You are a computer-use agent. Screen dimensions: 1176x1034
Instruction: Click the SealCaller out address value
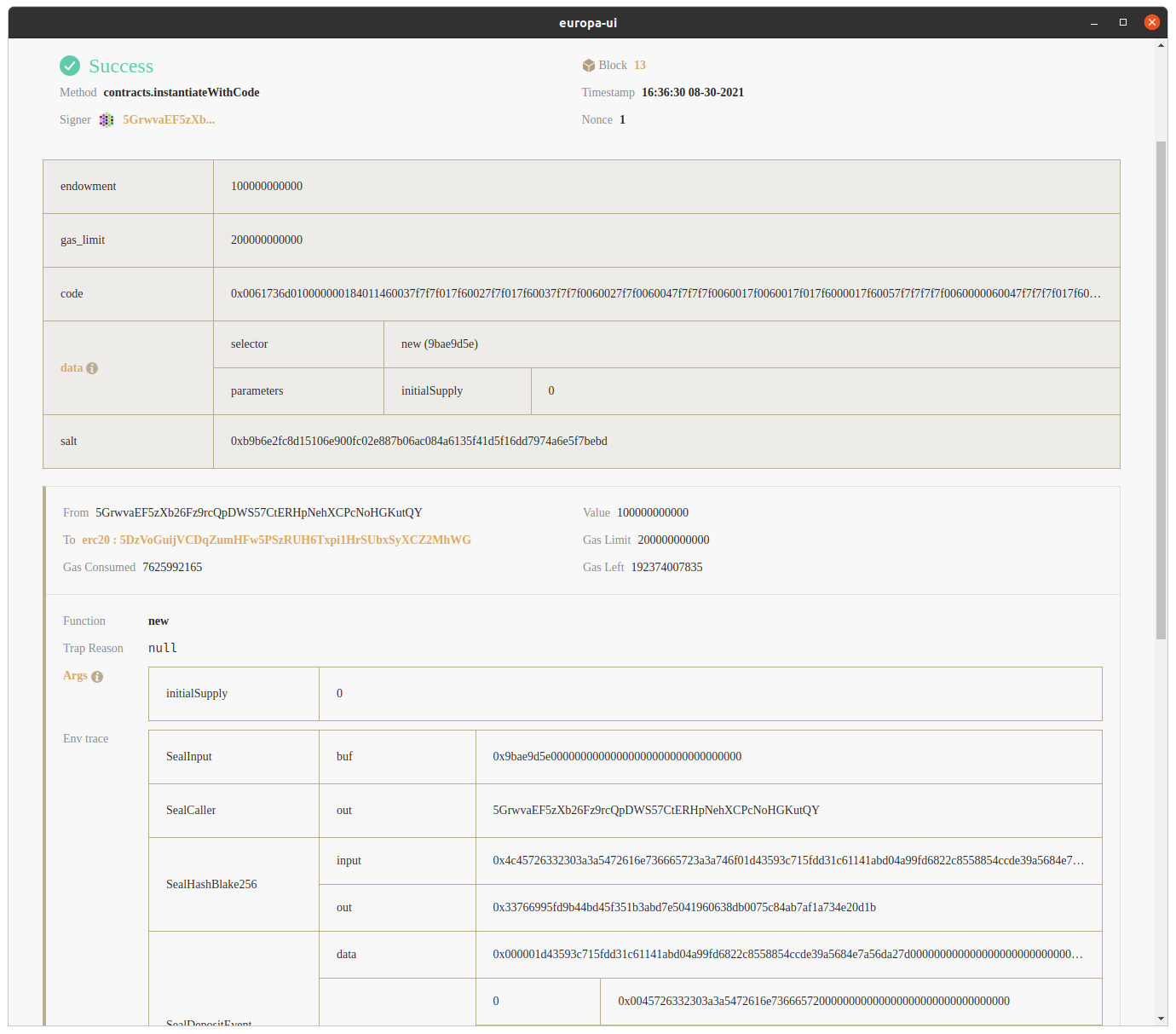point(656,811)
